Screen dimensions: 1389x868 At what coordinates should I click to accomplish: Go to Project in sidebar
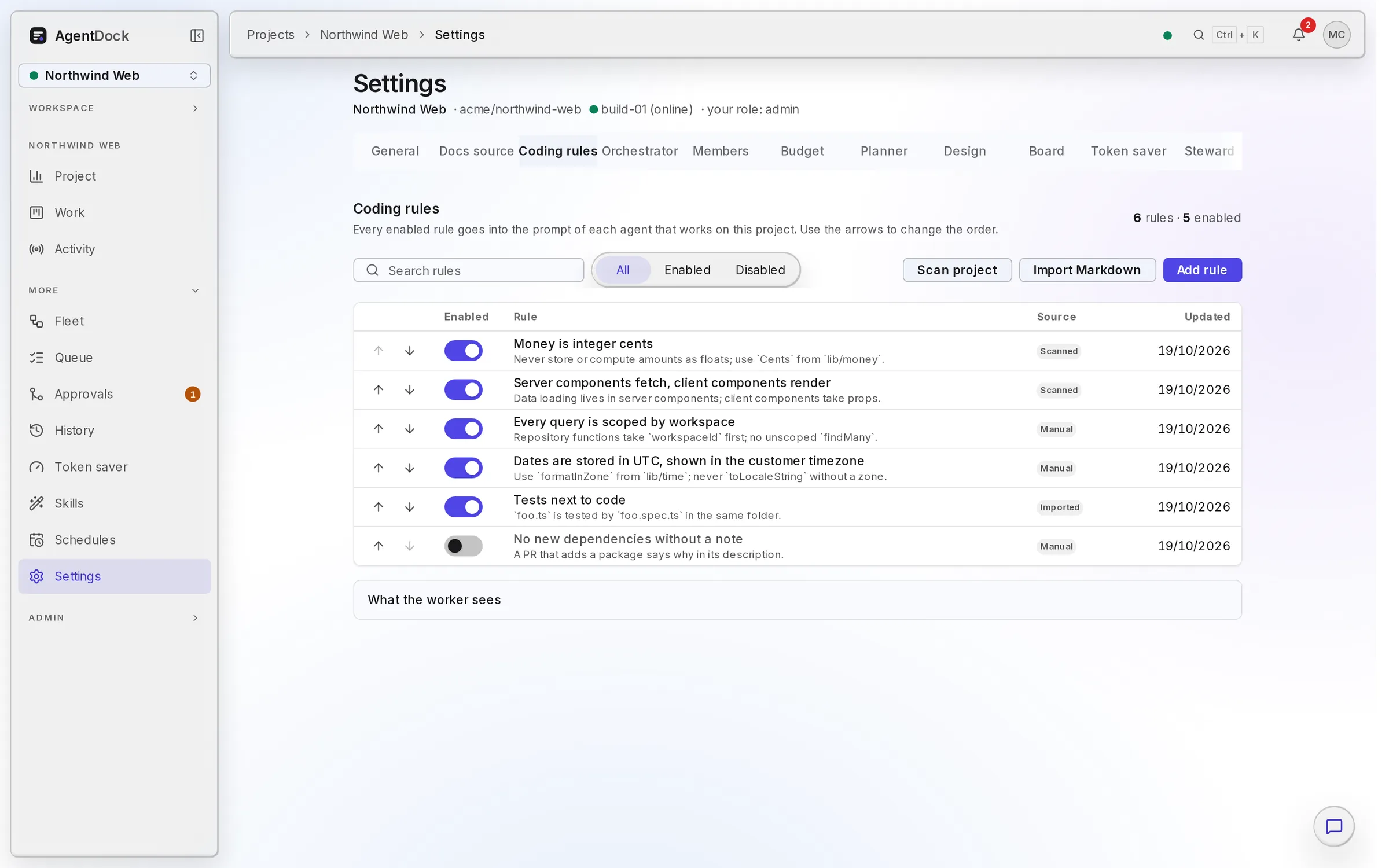115,176
